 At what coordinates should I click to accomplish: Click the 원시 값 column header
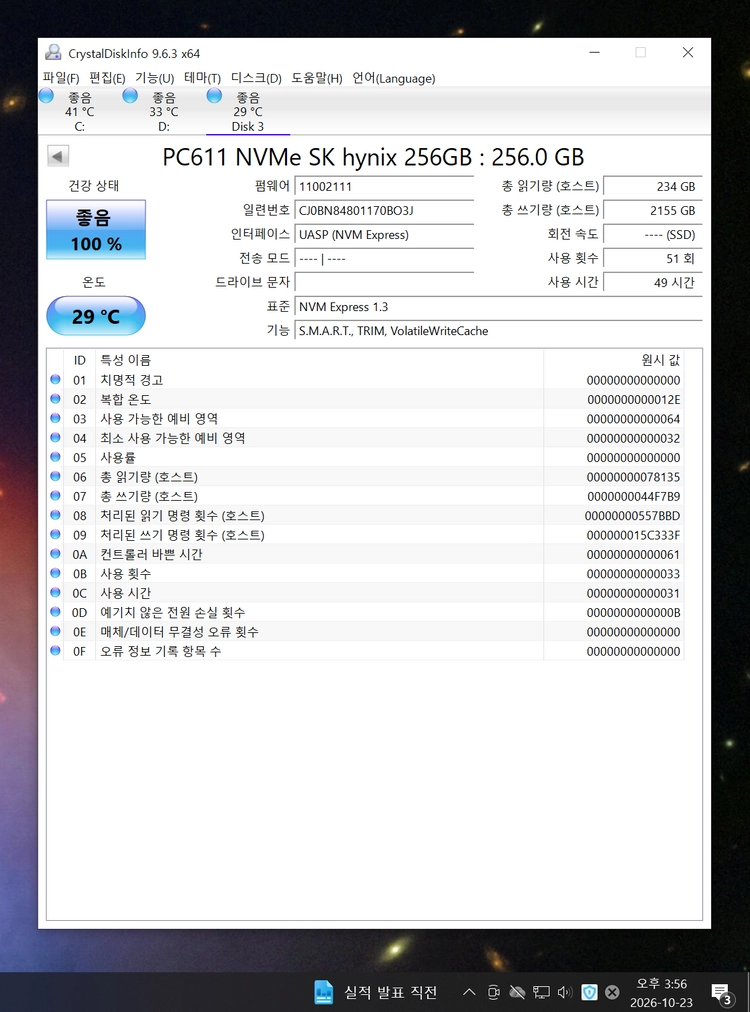click(614, 360)
